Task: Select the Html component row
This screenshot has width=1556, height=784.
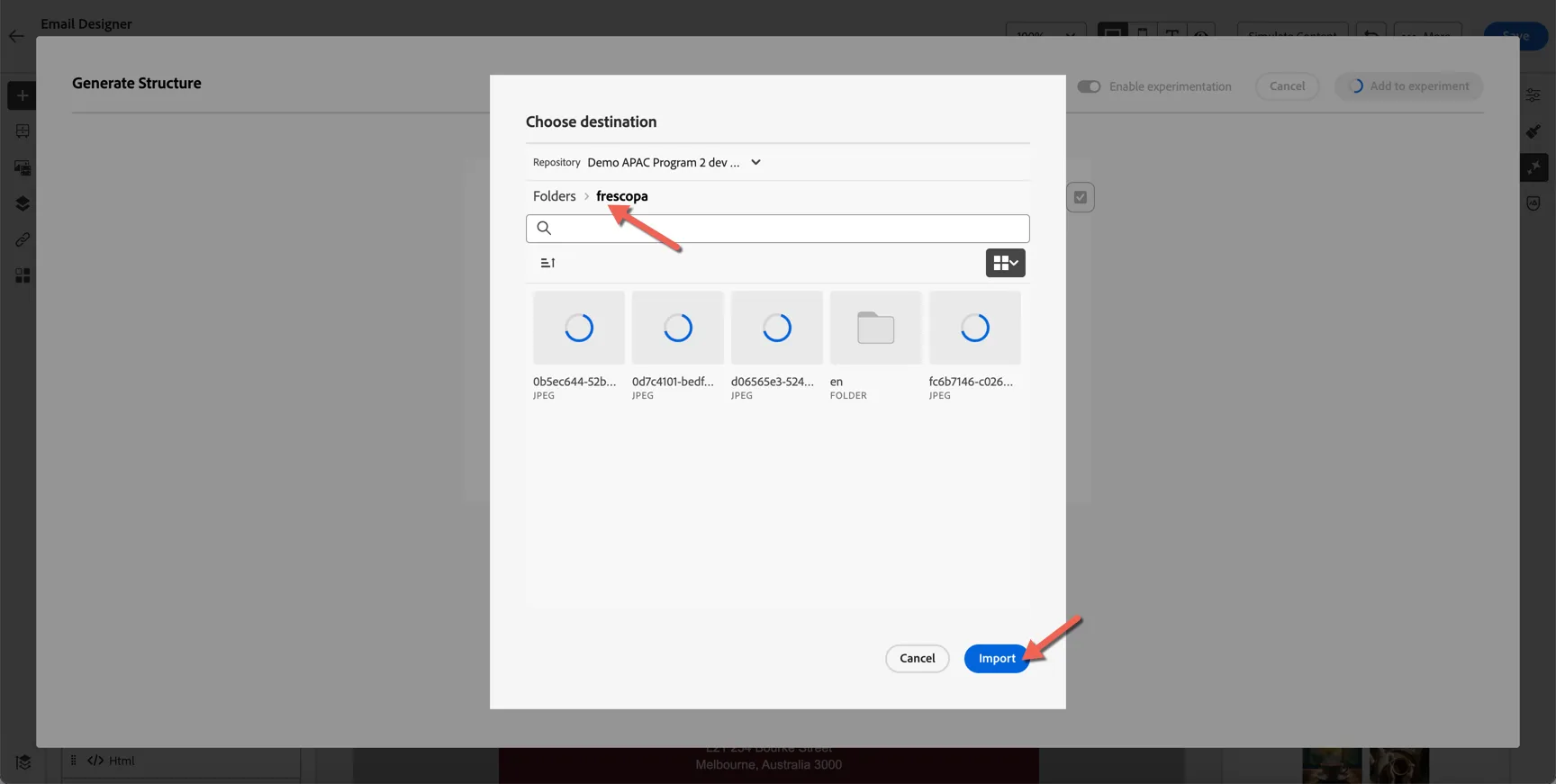Action: tap(181, 761)
